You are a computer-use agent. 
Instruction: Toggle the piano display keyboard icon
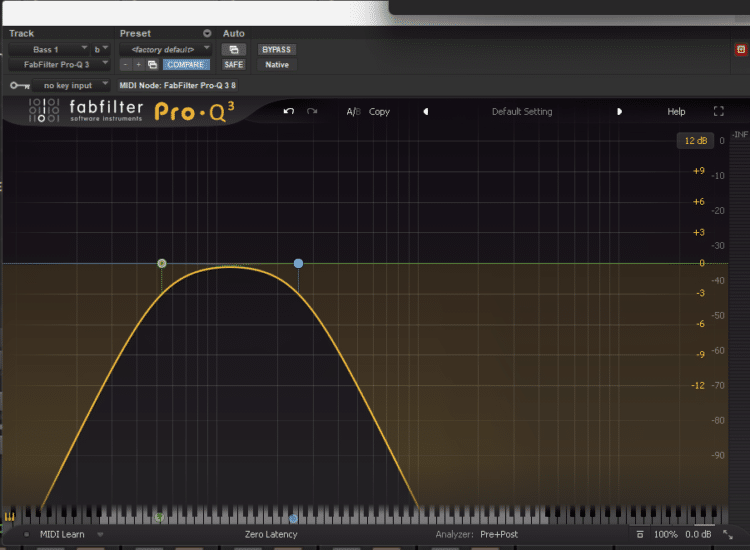[x=10, y=517]
